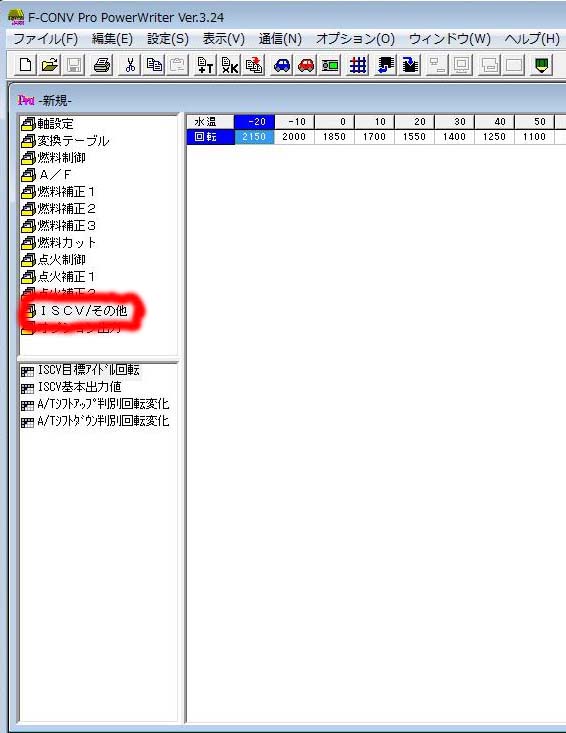Click the New file toolbar icon
Image resolution: width=566 pixels, height=733 pixels.
point(25,65)
